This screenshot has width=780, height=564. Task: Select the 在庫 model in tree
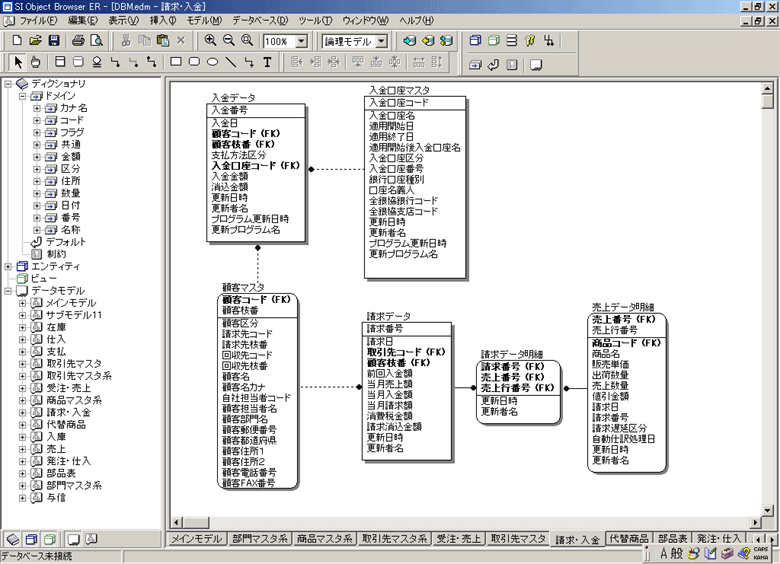(56, 327)
